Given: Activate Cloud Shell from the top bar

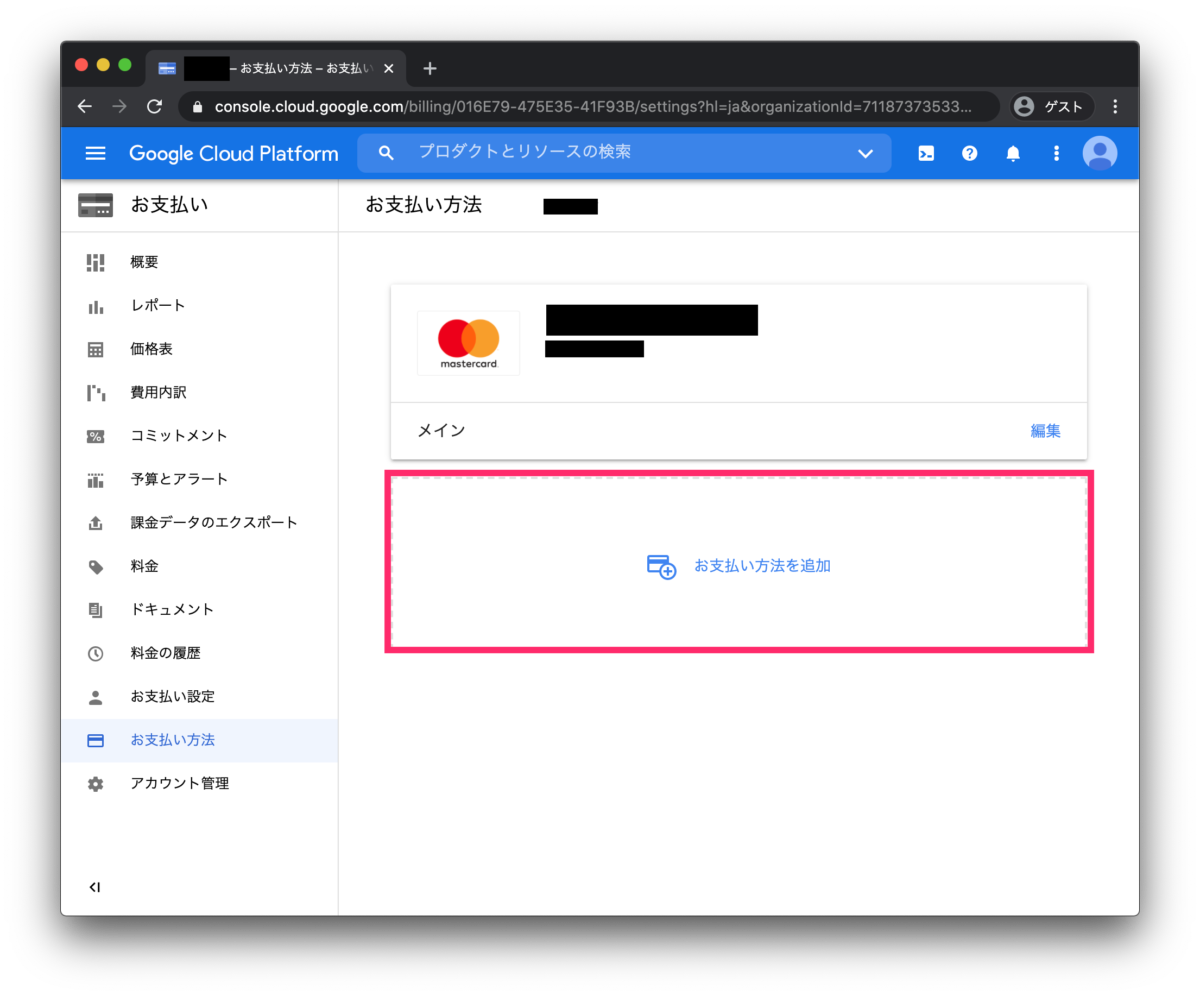Looking at the screenshot, I should click(x=925, y=153).
